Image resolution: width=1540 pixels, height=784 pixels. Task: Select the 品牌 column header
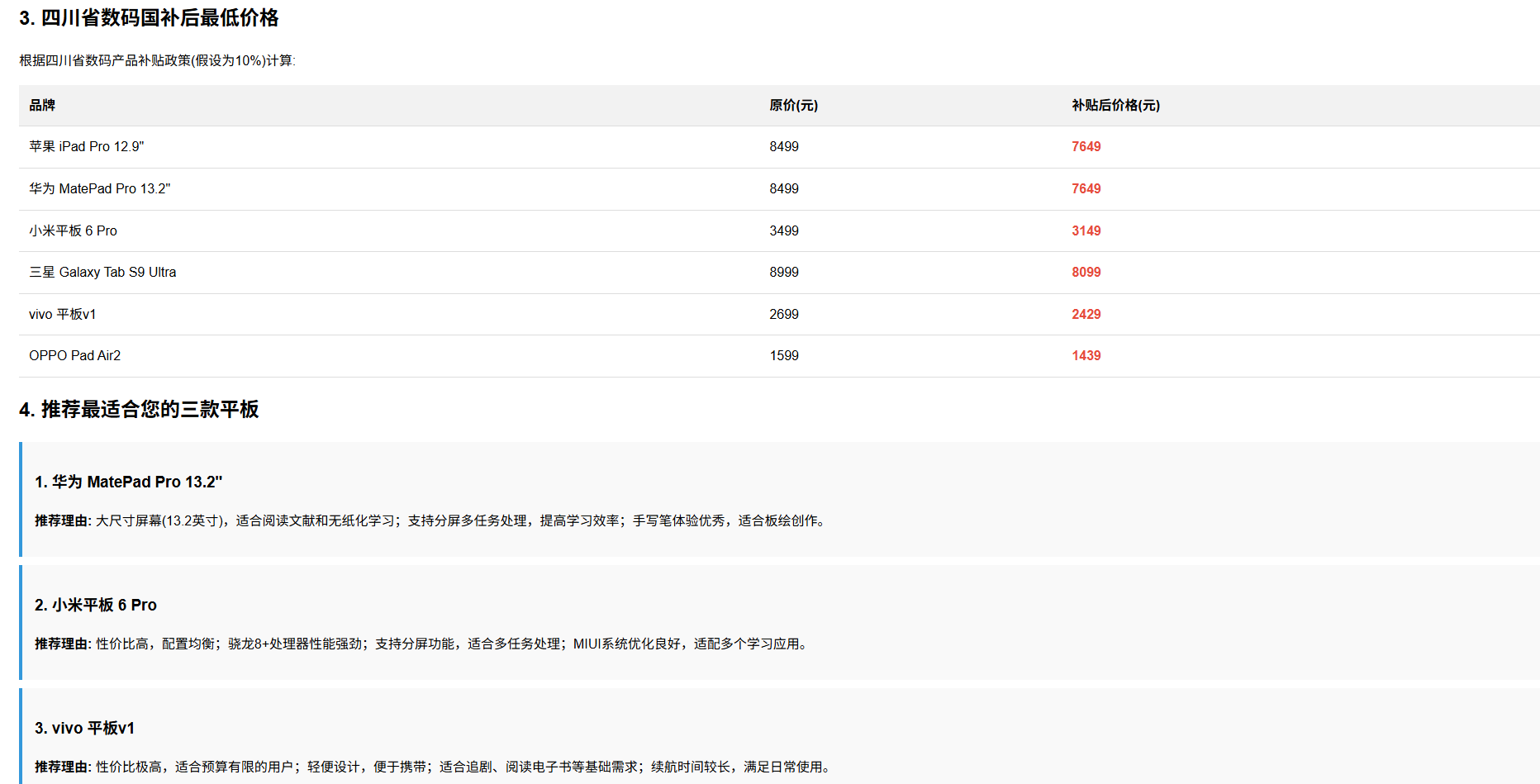click(42, 105)
